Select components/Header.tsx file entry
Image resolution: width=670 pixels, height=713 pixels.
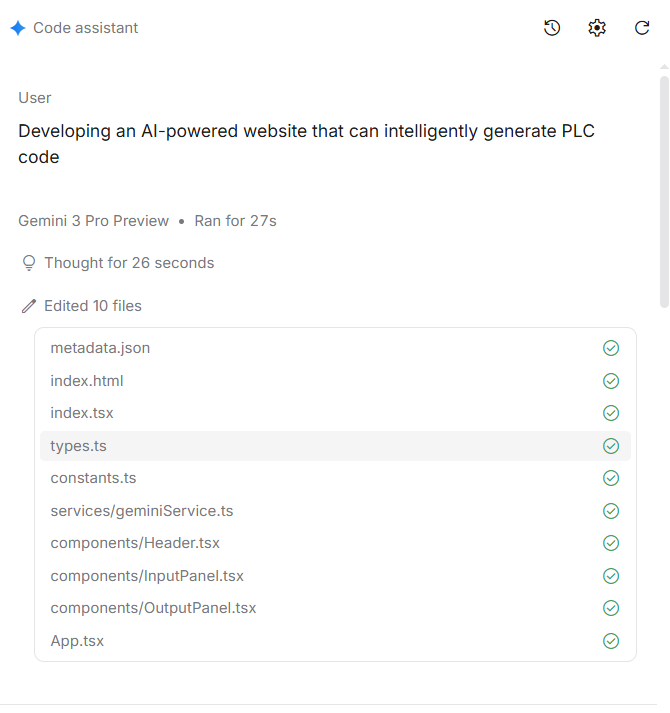click(135, 543)
